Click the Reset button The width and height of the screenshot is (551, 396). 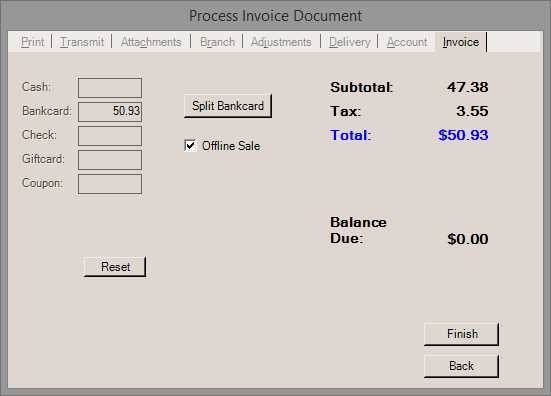coord(115,267)
